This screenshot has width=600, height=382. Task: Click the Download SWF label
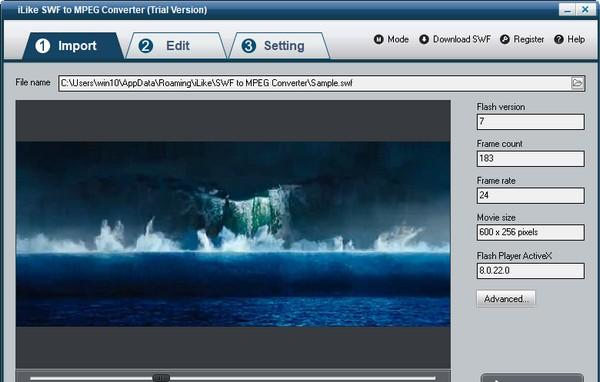(461, 39)
